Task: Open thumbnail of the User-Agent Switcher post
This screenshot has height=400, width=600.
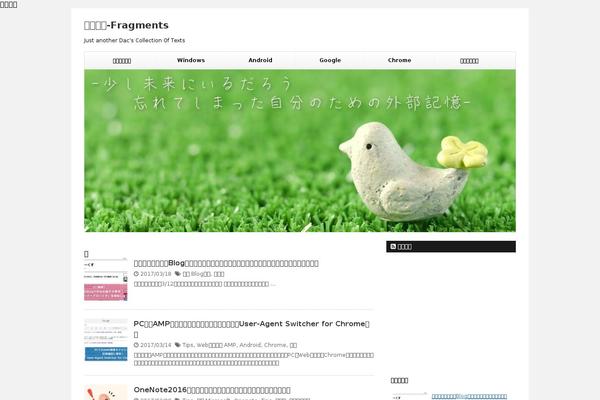Action: 105,339
